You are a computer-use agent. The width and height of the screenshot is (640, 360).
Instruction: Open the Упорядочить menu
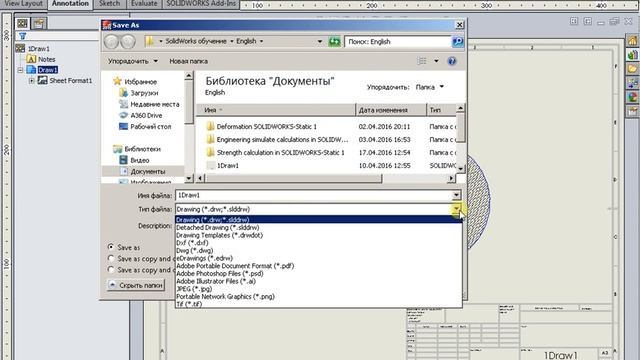point(133,61)
